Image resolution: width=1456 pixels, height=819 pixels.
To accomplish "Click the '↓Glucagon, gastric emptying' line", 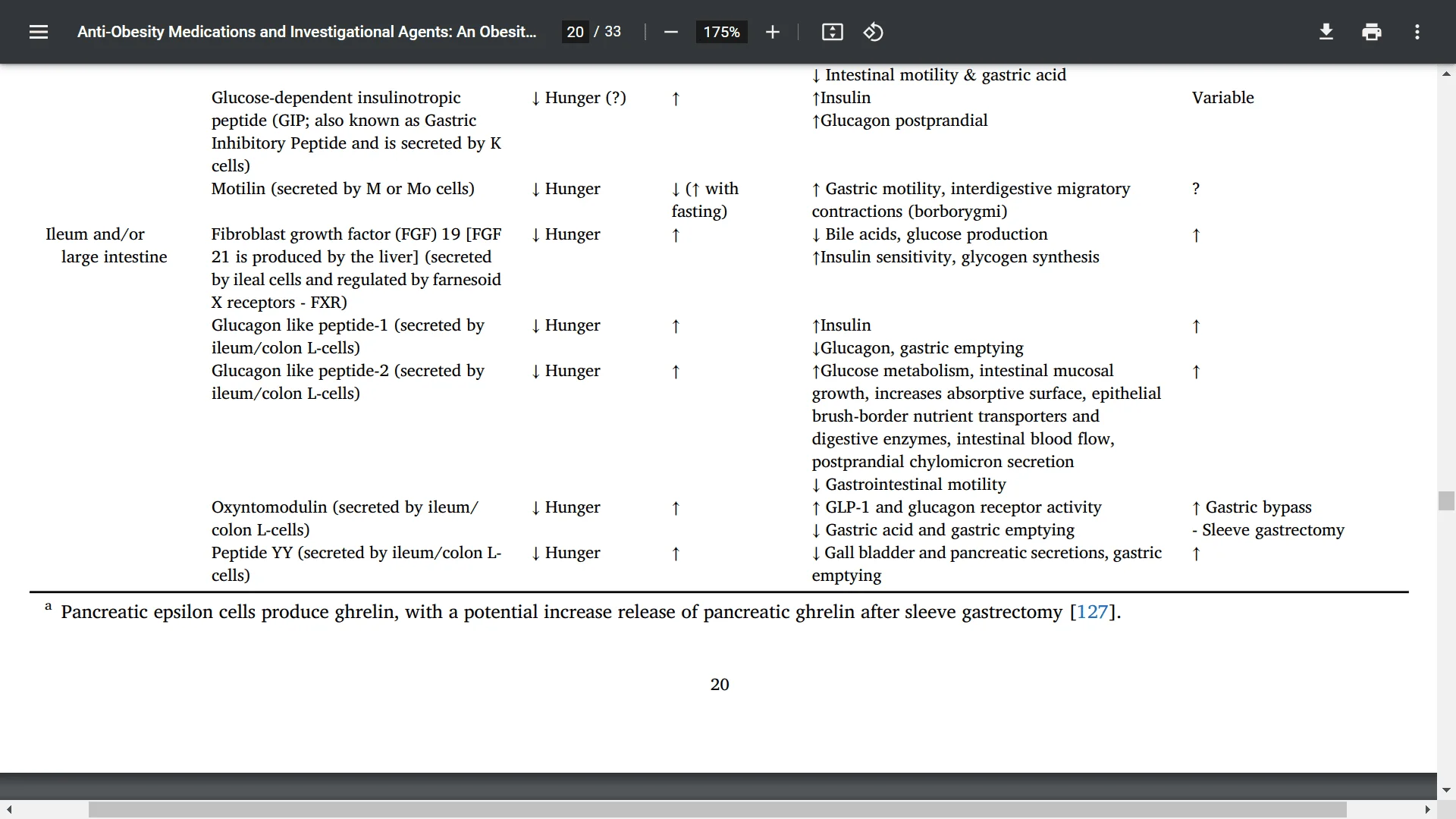I will (x=918, y=348).
